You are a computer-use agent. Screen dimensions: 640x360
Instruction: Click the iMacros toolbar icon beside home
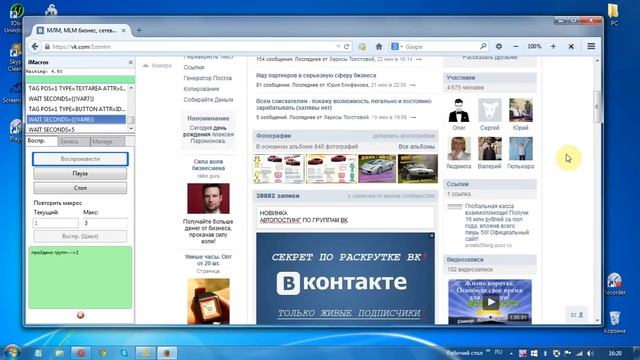click(362, 47)
